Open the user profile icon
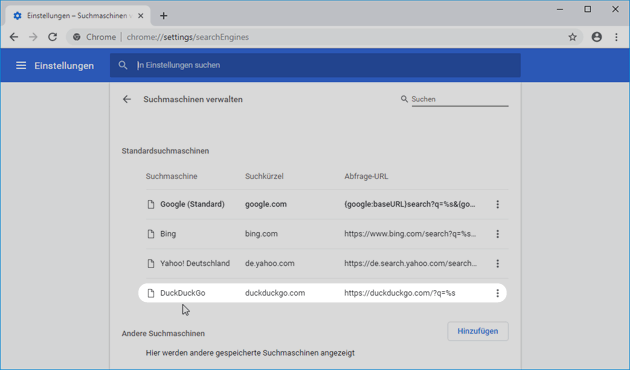This screenshot has height=370, width=630. (x=597, y=37)
